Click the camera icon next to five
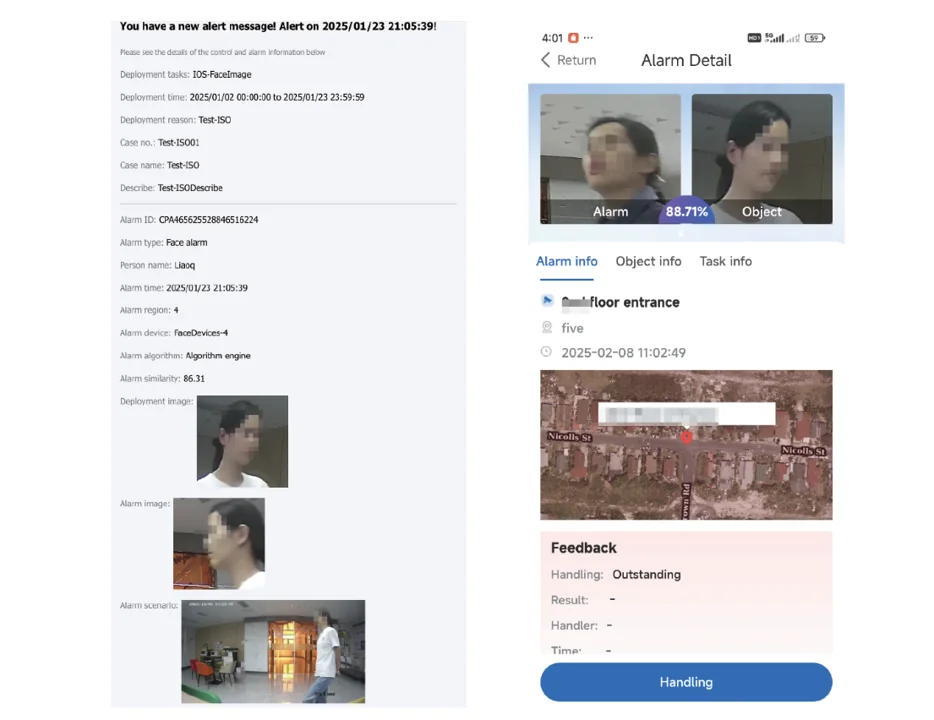 [547, 327]
